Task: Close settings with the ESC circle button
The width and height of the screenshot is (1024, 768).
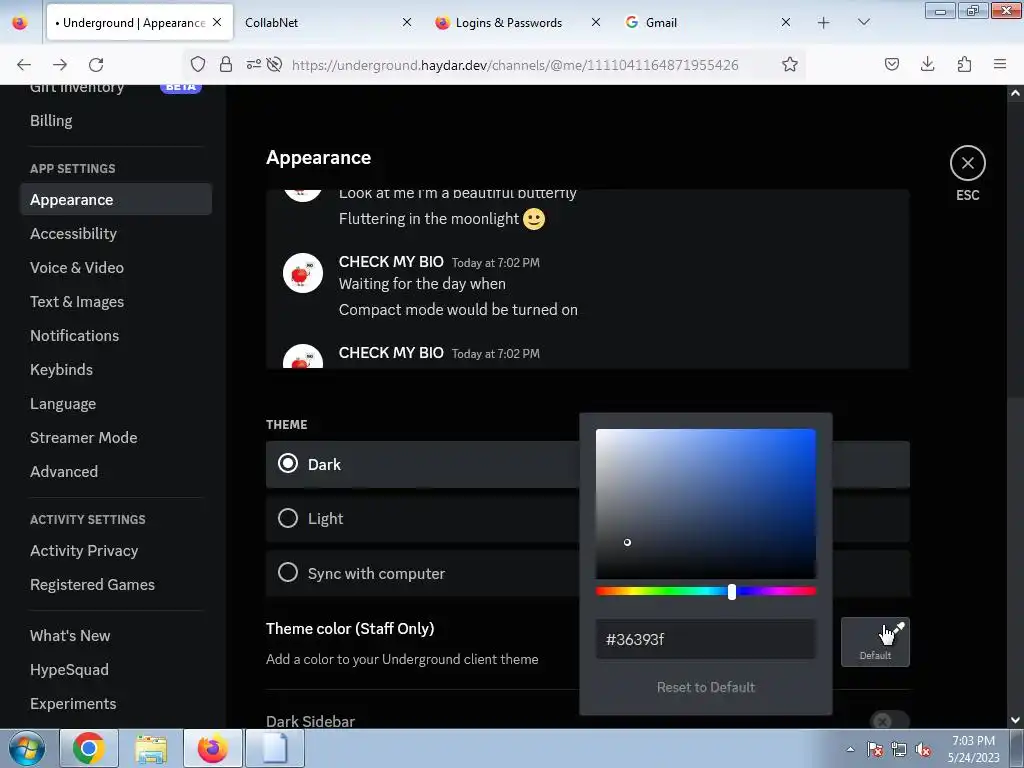Action: coord(967,163)
